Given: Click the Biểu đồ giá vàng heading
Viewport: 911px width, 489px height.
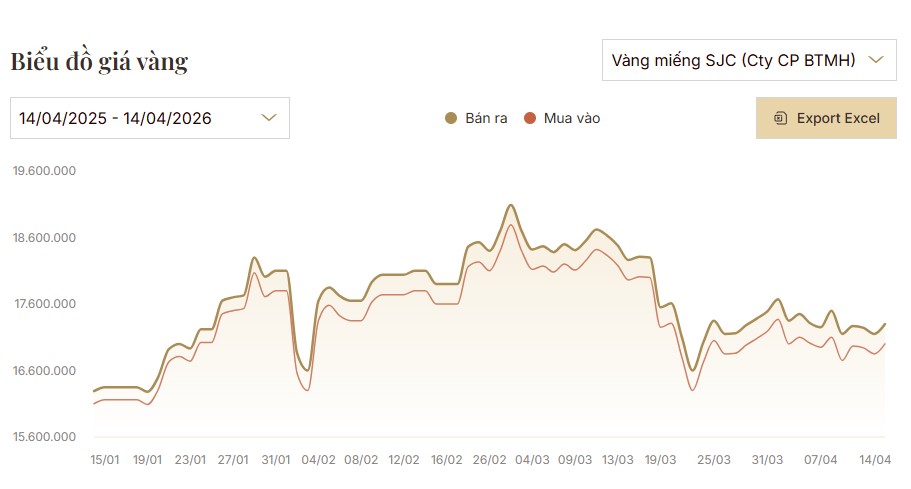Looking at the screenshot, I should click(x=99, y=61).
